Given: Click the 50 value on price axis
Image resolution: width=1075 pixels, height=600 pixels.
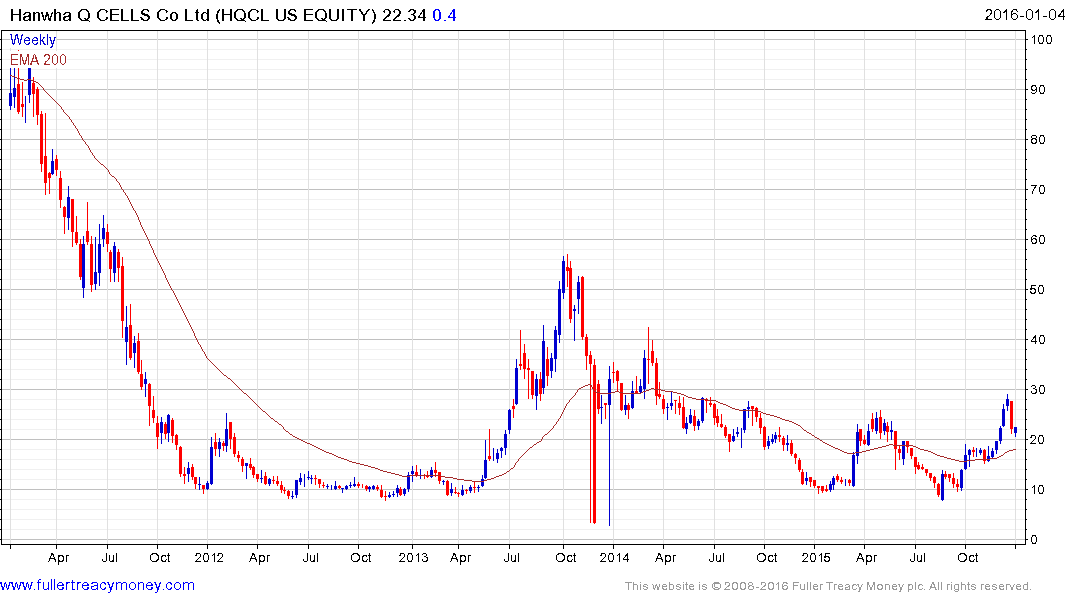Looking at the screenshot, I should pos(1038,290).
